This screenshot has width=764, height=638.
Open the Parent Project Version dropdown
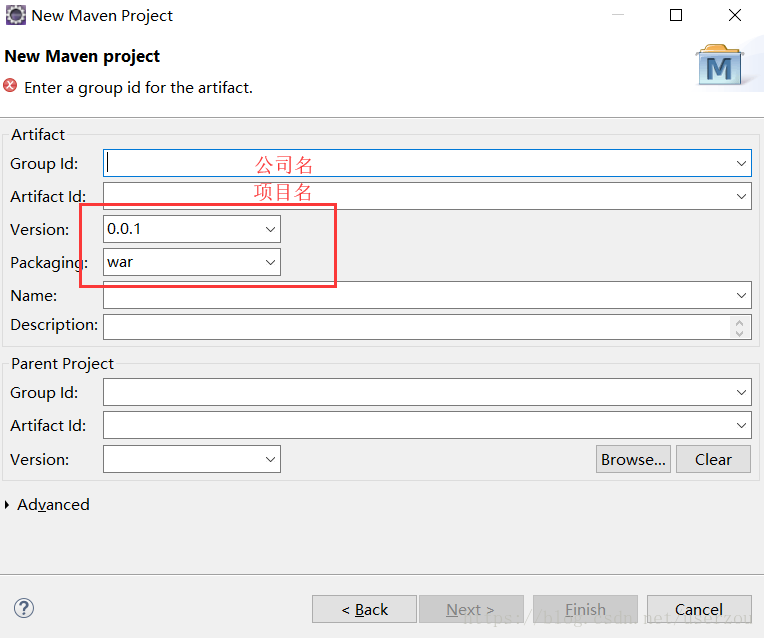(270, 459)
